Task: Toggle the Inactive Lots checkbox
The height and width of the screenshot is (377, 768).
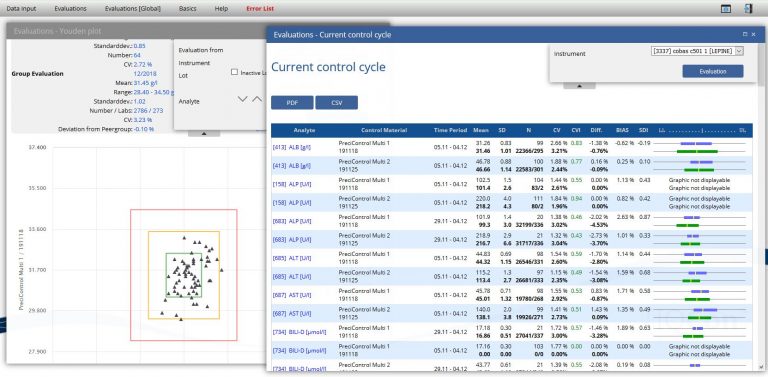Action: point(234,72)
